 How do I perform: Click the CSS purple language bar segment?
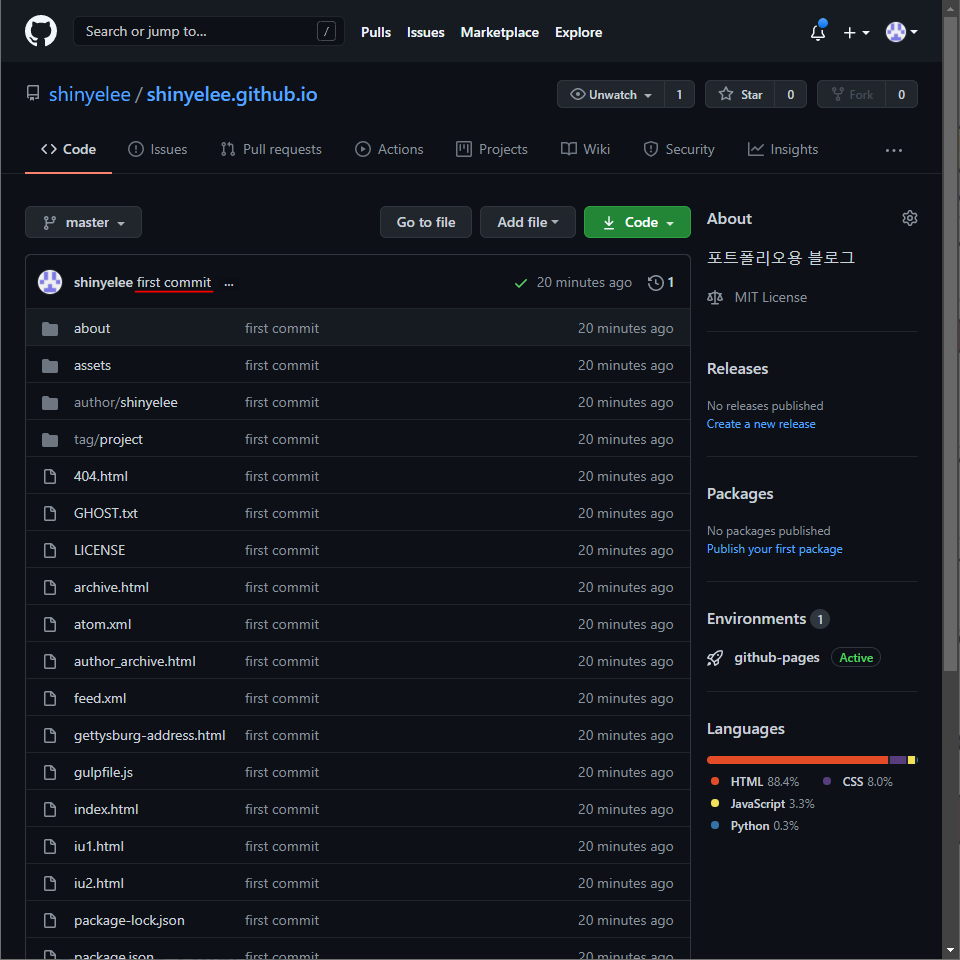898,760
